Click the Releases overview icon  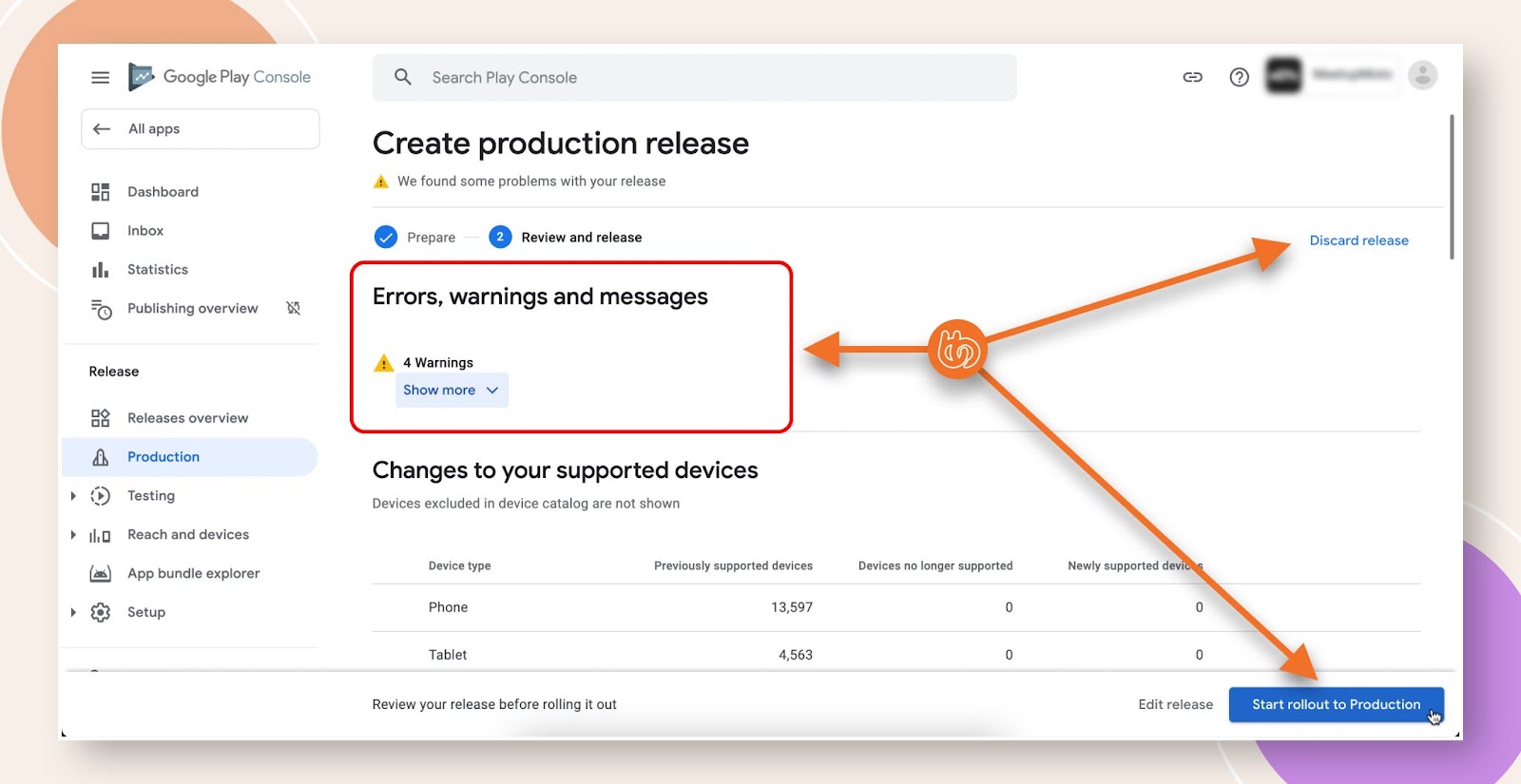point(100,418)
